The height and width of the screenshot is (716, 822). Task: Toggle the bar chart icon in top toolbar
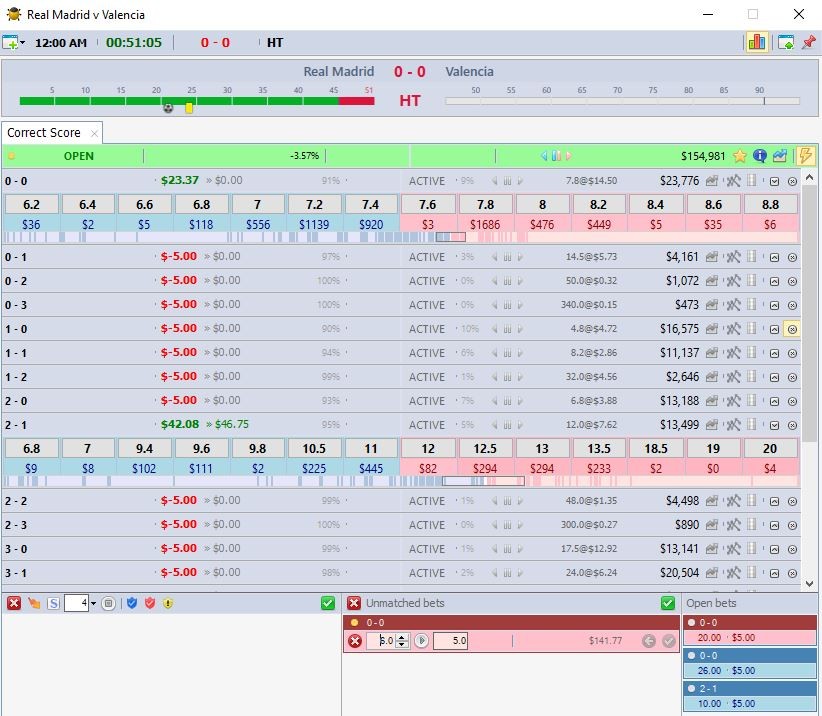click(756, 42)
